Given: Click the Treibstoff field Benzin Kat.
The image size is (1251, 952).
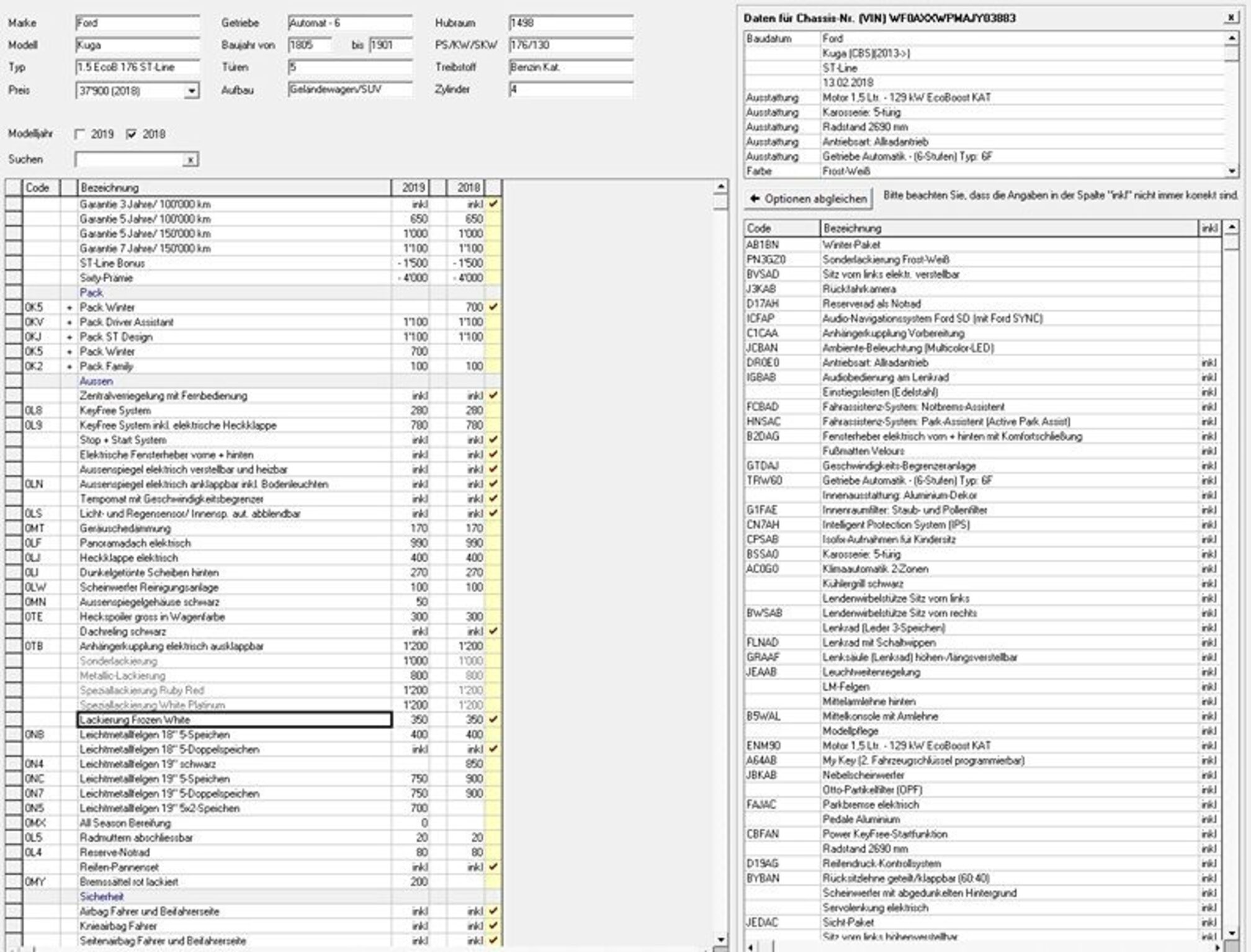Looking at the screenshot, I should pos(570,67).
